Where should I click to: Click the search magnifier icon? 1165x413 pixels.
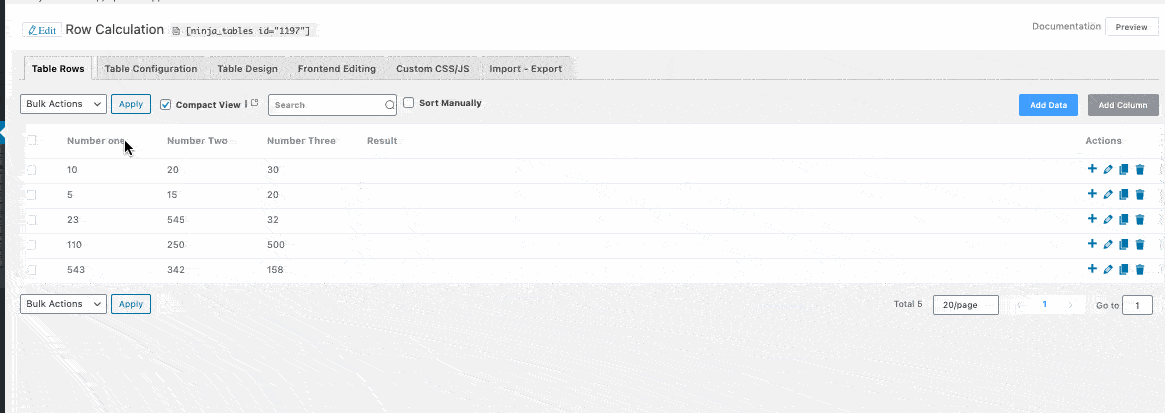point(390,104)
